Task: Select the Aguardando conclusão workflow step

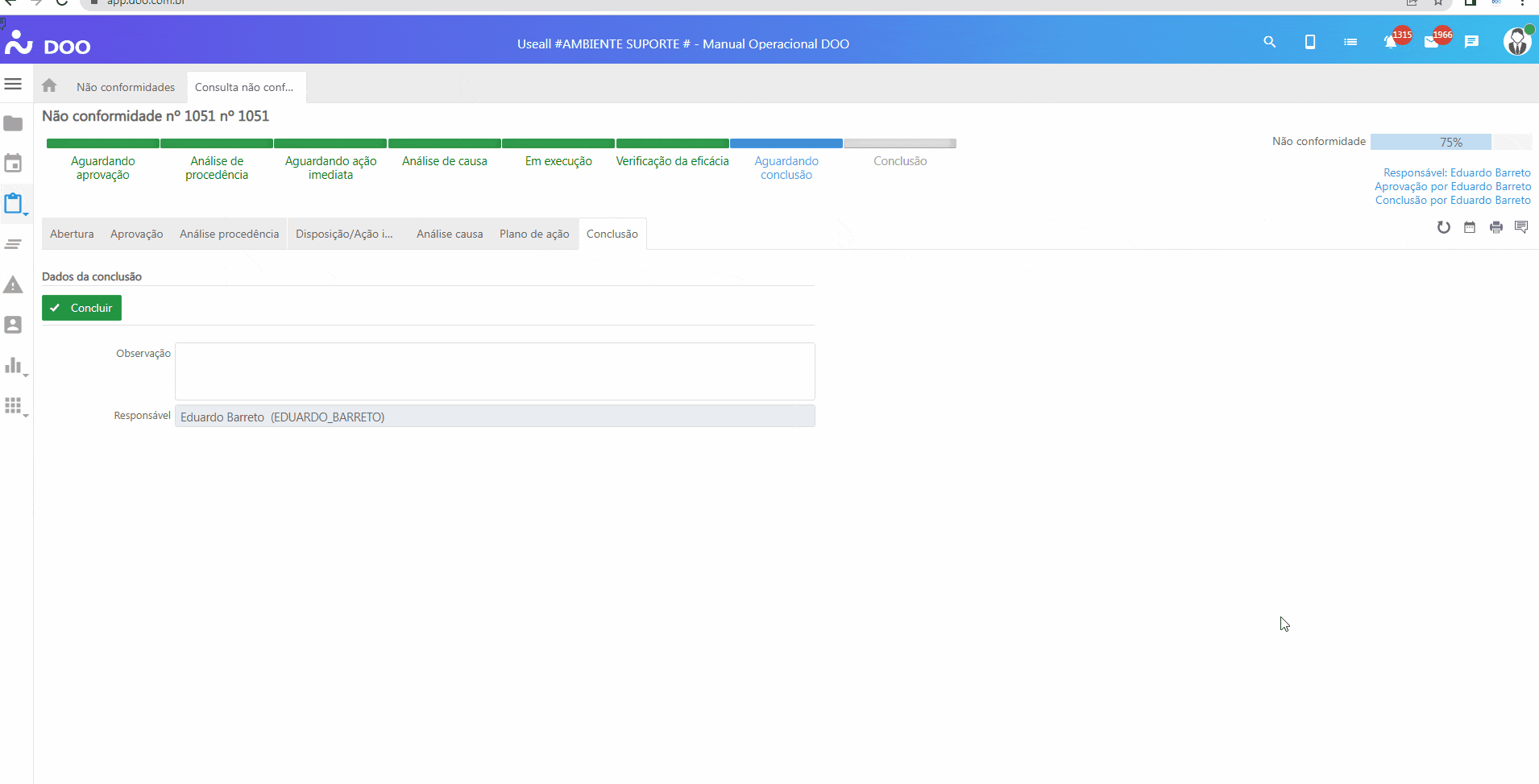Action: tap(786, 168)
